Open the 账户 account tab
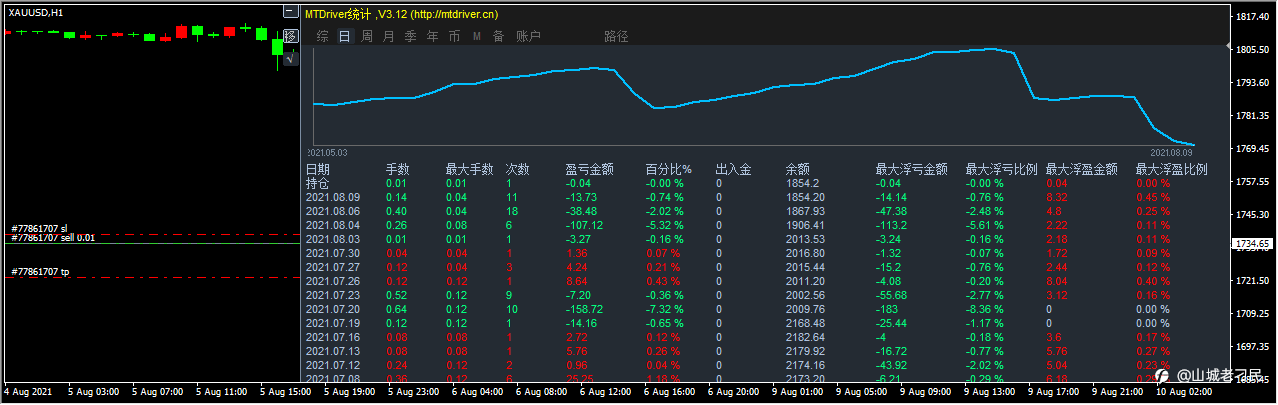Image resolution: width=1278 pixels, height=405 pixels. coord(528,36)
